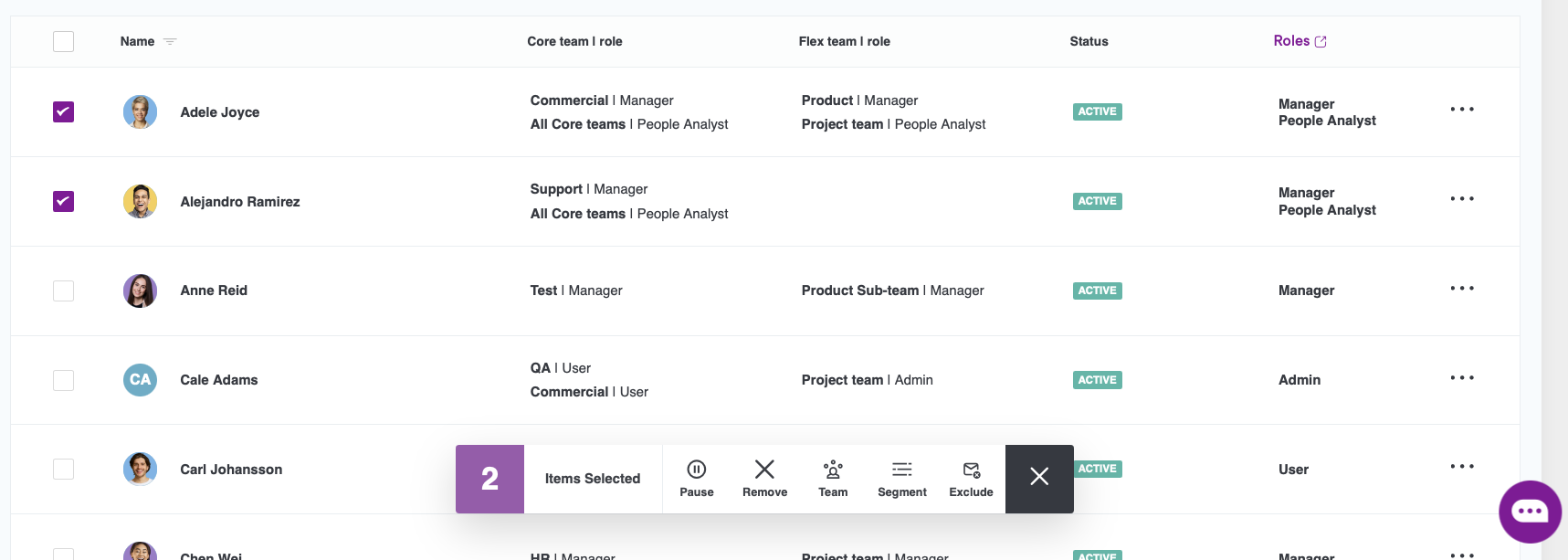Screen dimensions: 1568x560
Task: Click Remove in the bulk action bar
Action: point(764,470)
